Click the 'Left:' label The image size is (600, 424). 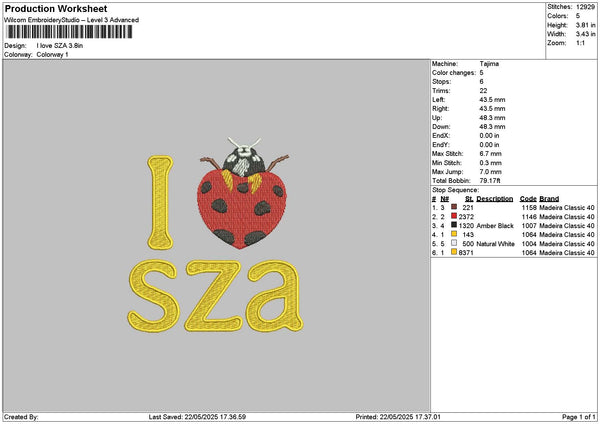439,99
